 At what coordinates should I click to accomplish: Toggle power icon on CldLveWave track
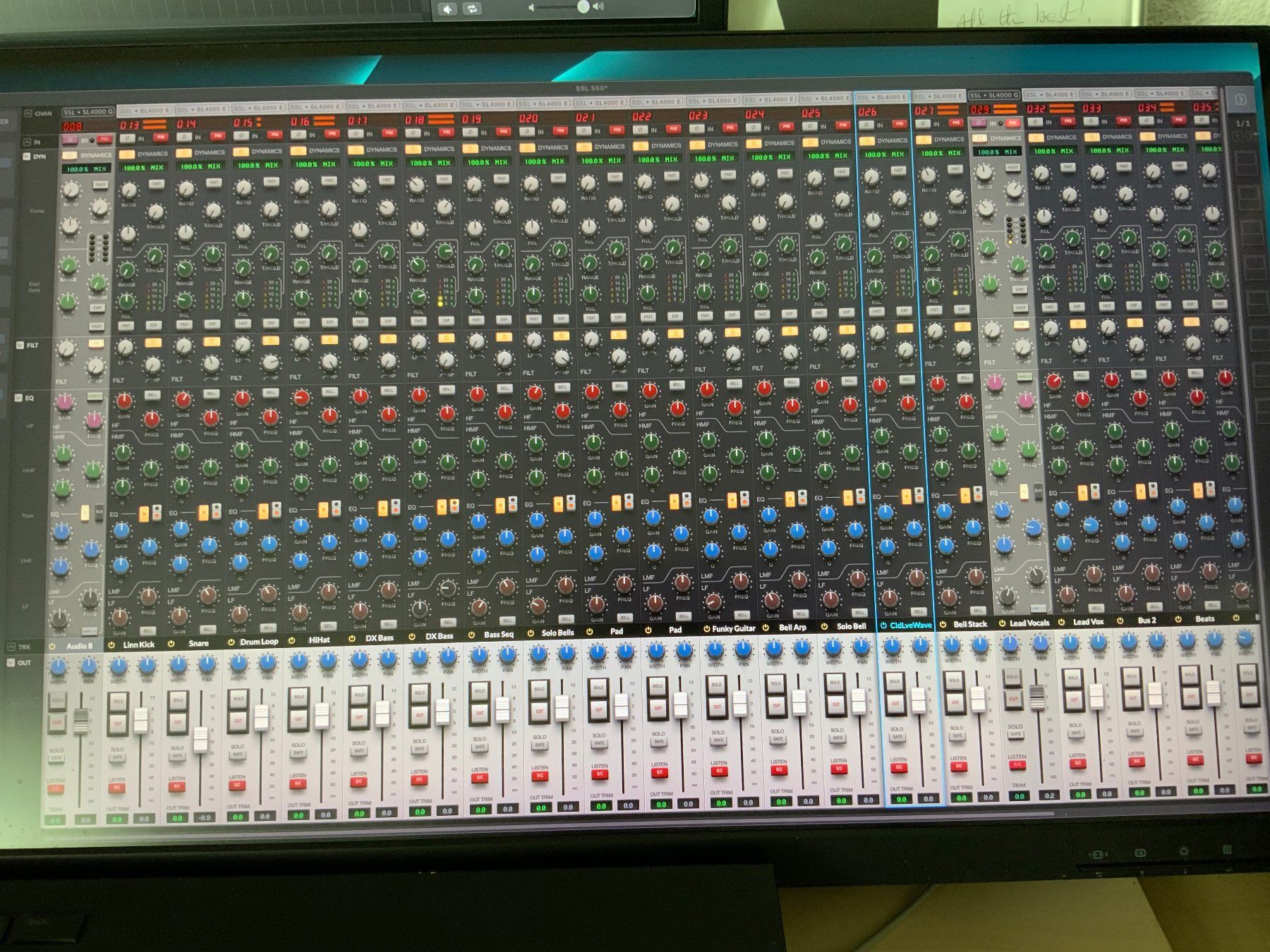click(883, 625)
